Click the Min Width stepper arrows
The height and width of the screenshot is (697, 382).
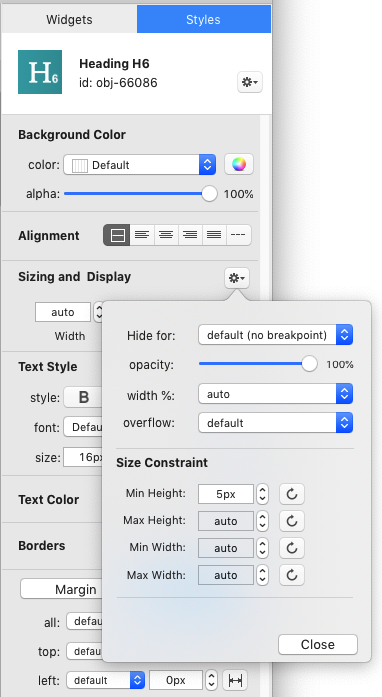tap(262, 548)
